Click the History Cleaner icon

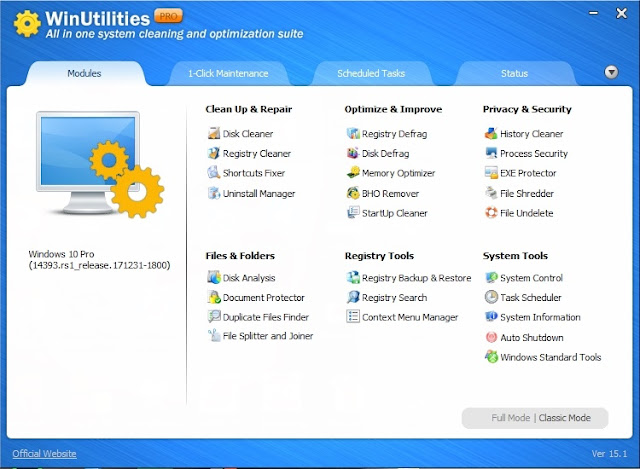click(491, 133)
